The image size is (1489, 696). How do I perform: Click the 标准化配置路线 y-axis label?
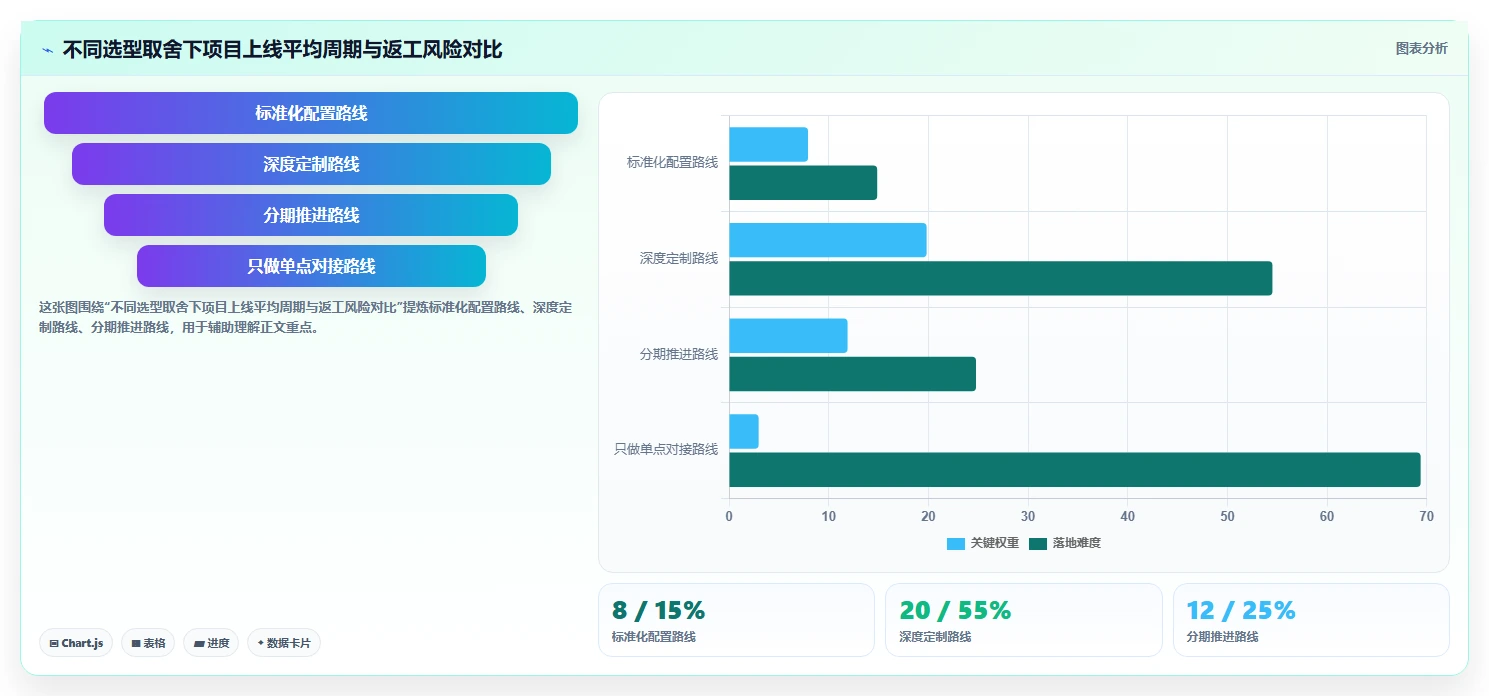(x=672, y=162)
